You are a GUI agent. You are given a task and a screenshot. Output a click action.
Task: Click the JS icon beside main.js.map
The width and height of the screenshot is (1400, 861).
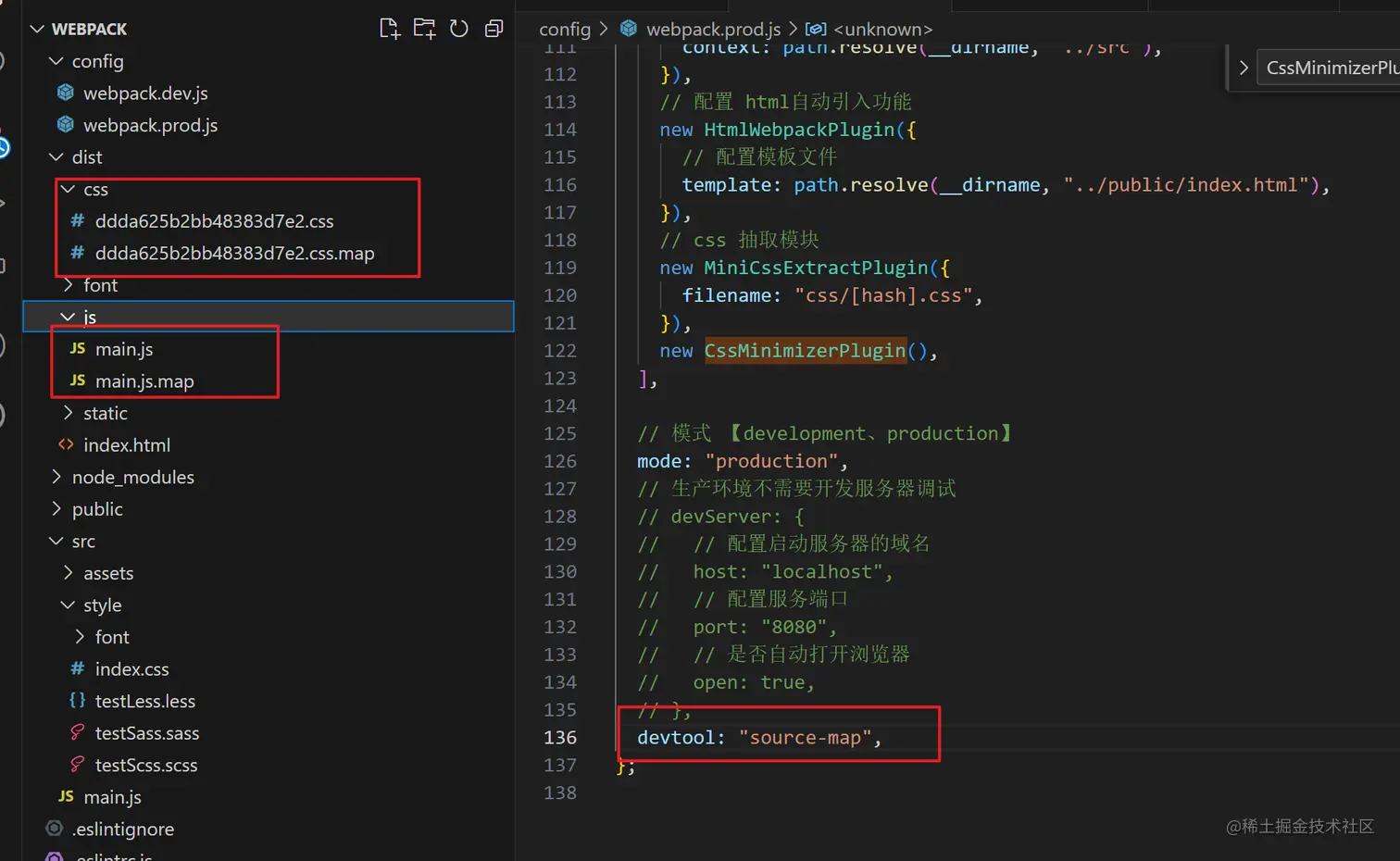pyautogui.click(x=78, y=381)
